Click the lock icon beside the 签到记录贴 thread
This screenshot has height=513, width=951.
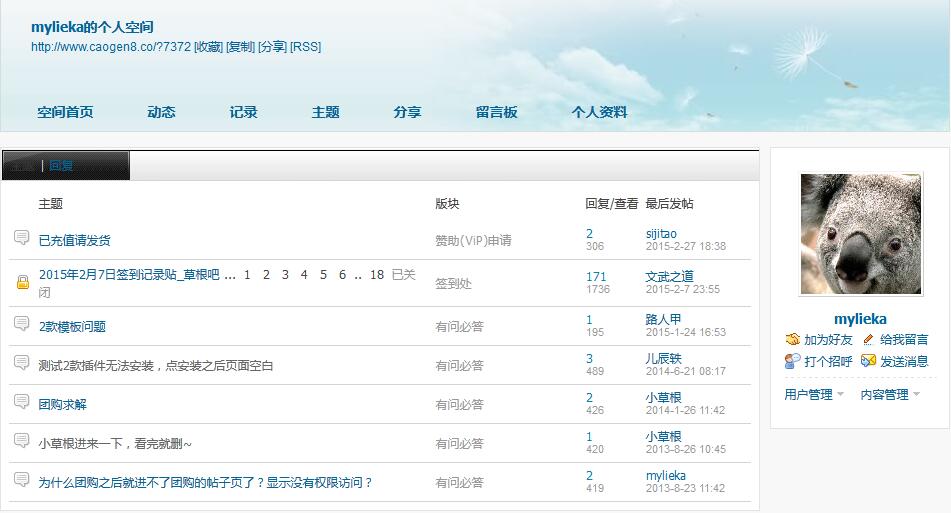(22, 283)
